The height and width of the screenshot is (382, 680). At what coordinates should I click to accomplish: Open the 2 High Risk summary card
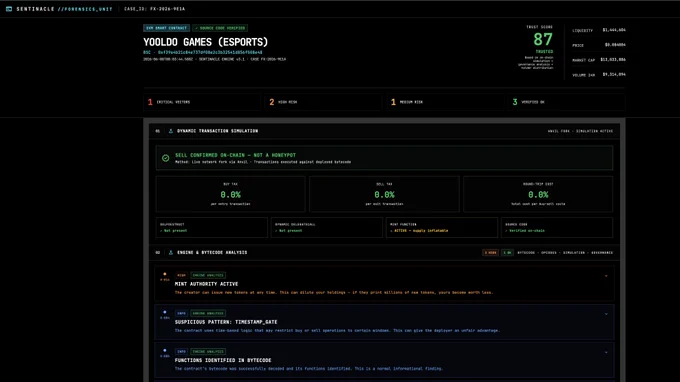click(x=324, y=102)
